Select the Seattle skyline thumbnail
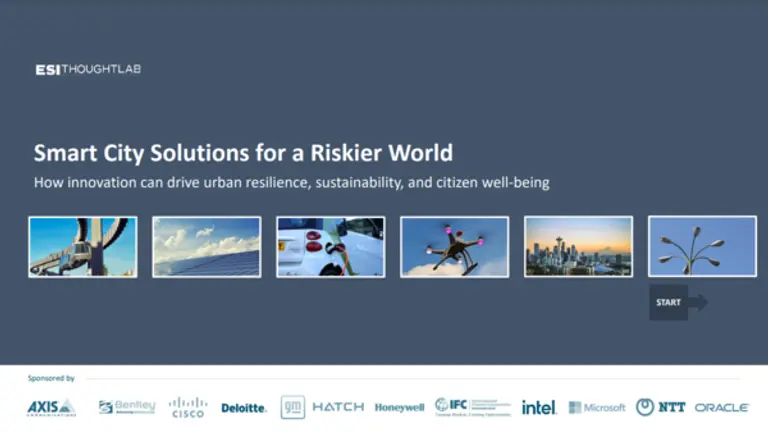This screenshot has width=768, height=433. (578, 247)
